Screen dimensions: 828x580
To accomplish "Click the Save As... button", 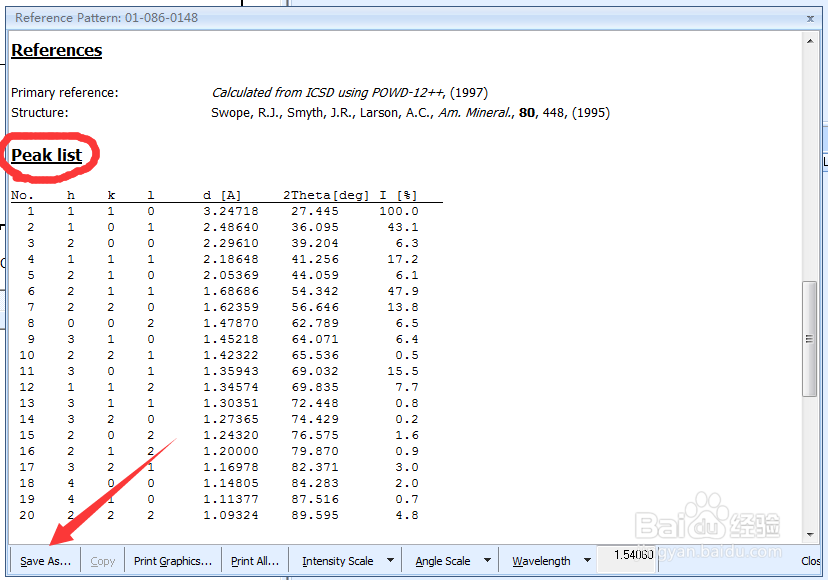I will (x=45, y=561).
